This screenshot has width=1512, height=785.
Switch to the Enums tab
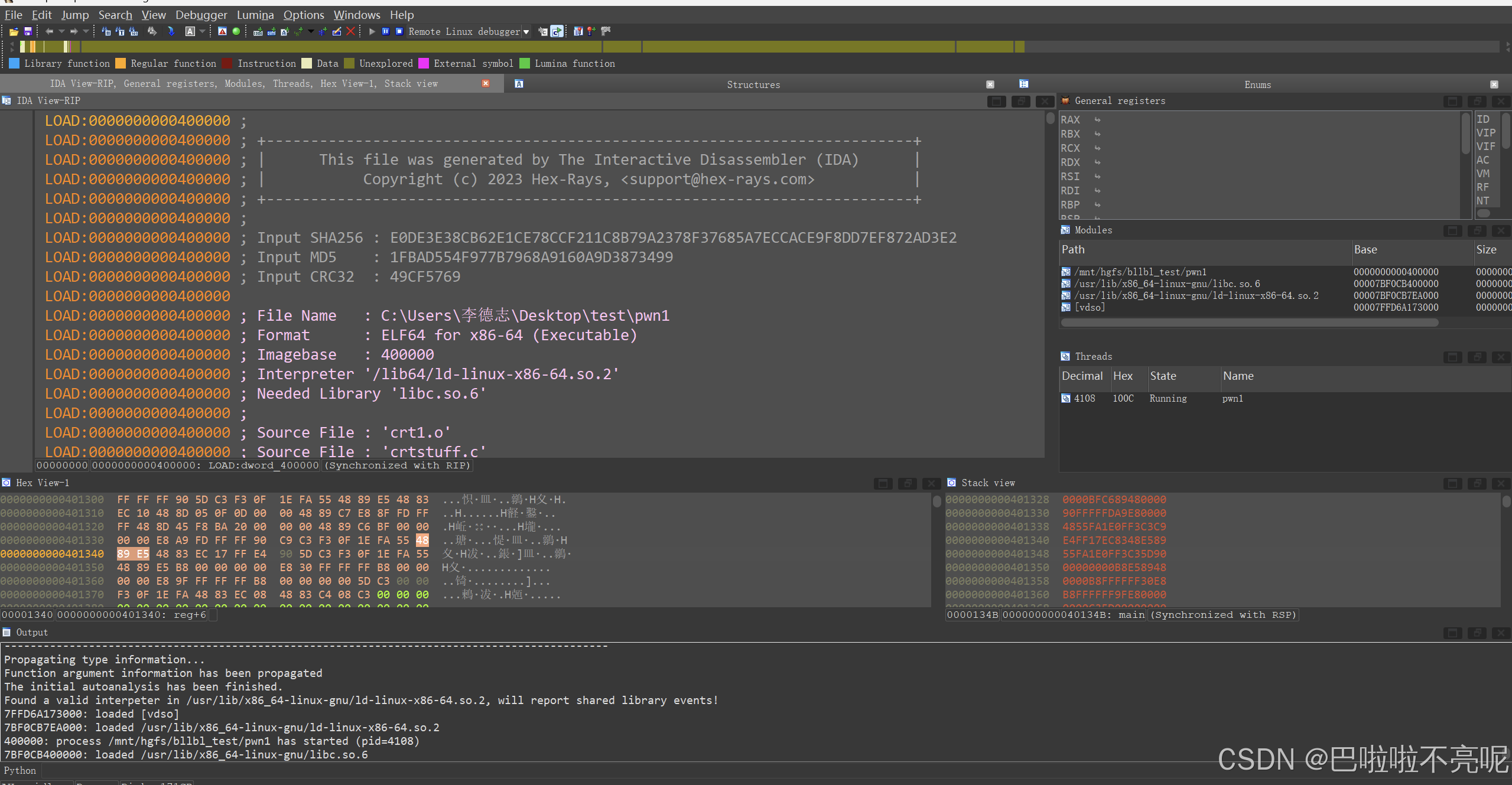pos(1257,84)
